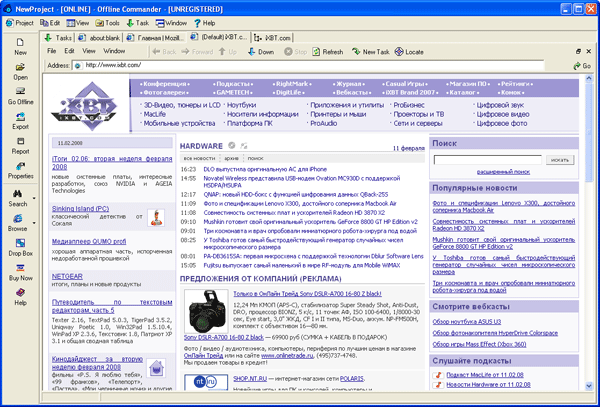The height and width of the screenshot is (407, 600).
Task: Open the www.onlinetrade.ru link
Action: (287, 355)
